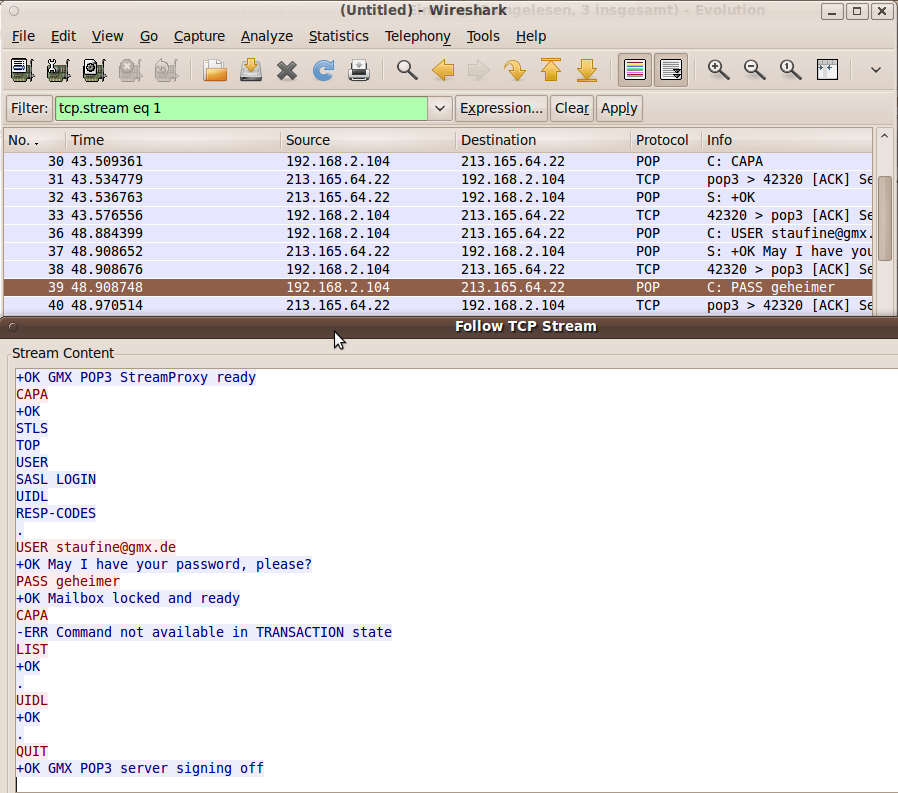
Task: Click the save capture file icon
Action: coord(251,70)
